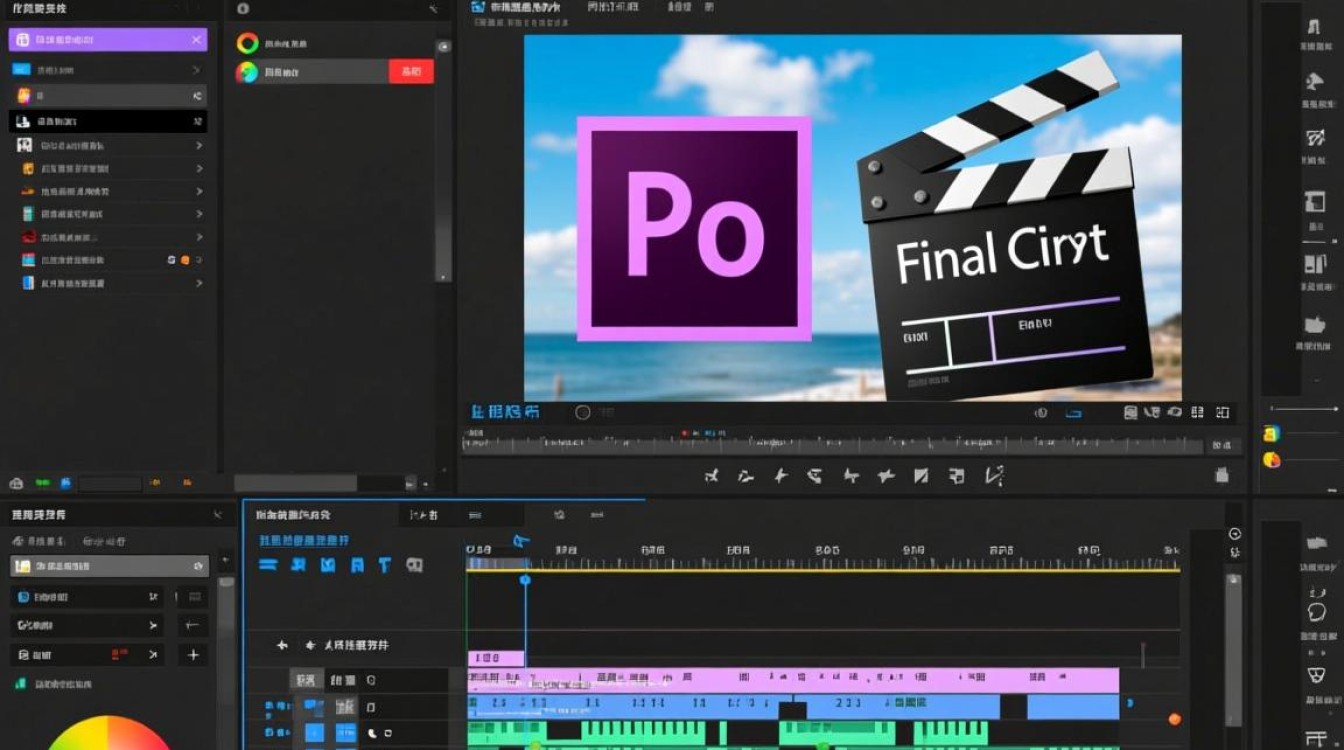Click the first blue tool in timeline toolbar
The image size is (1344, 750).
[268, 565]
